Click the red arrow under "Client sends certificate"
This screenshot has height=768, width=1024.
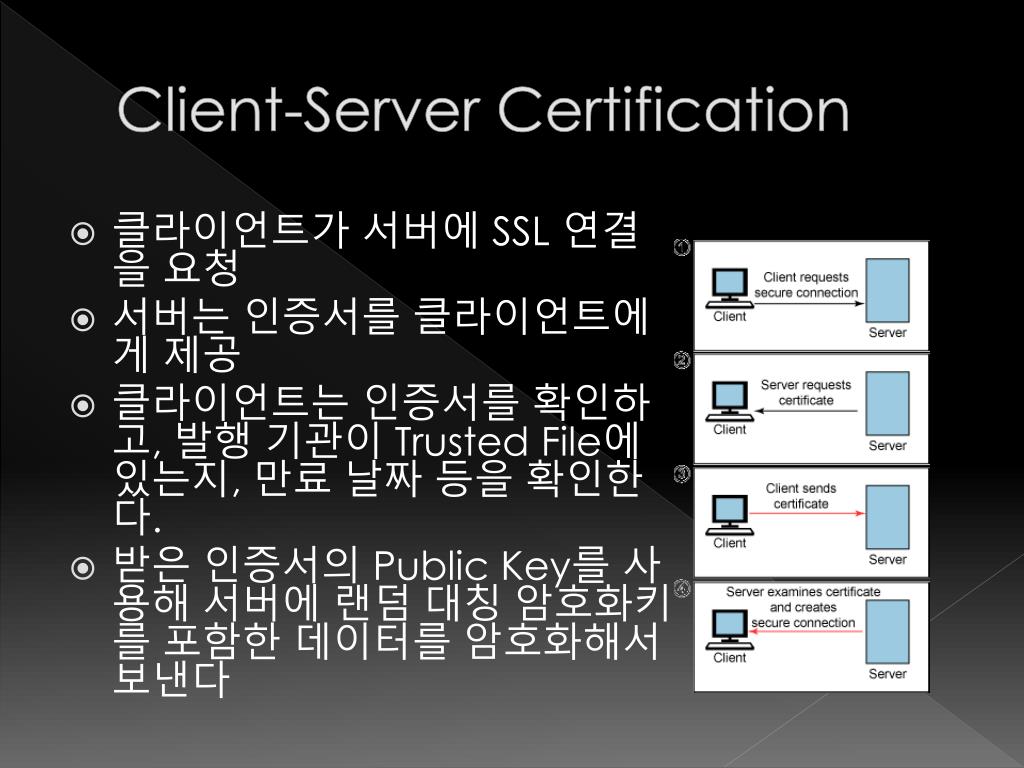coord(807,513)
